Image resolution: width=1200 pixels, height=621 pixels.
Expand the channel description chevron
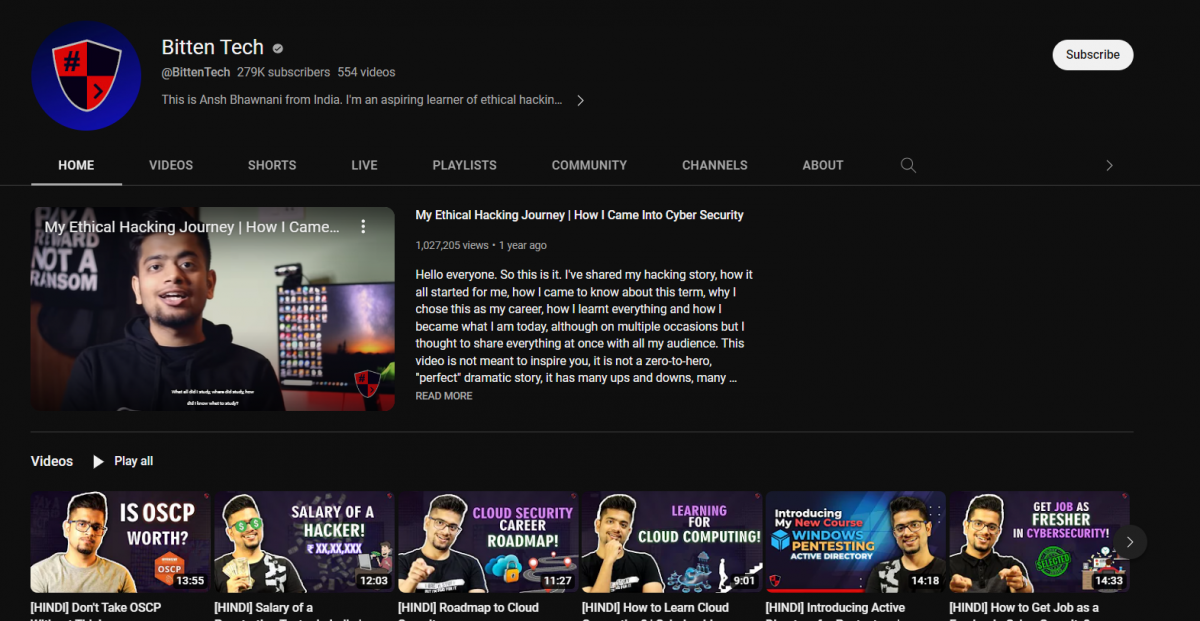tap(580, 100)
